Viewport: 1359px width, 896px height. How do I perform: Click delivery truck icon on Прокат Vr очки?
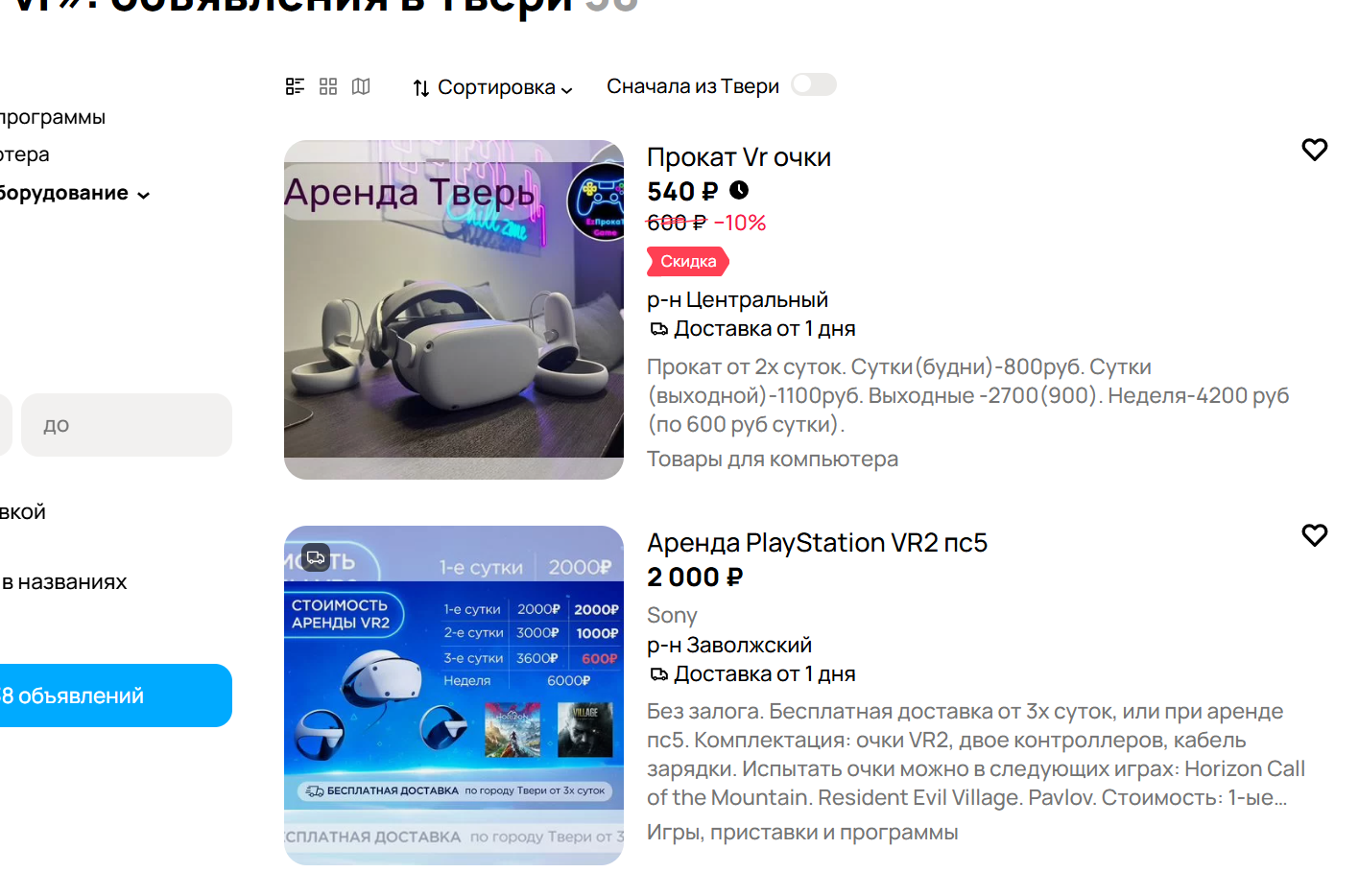click(x=658, y=329)
